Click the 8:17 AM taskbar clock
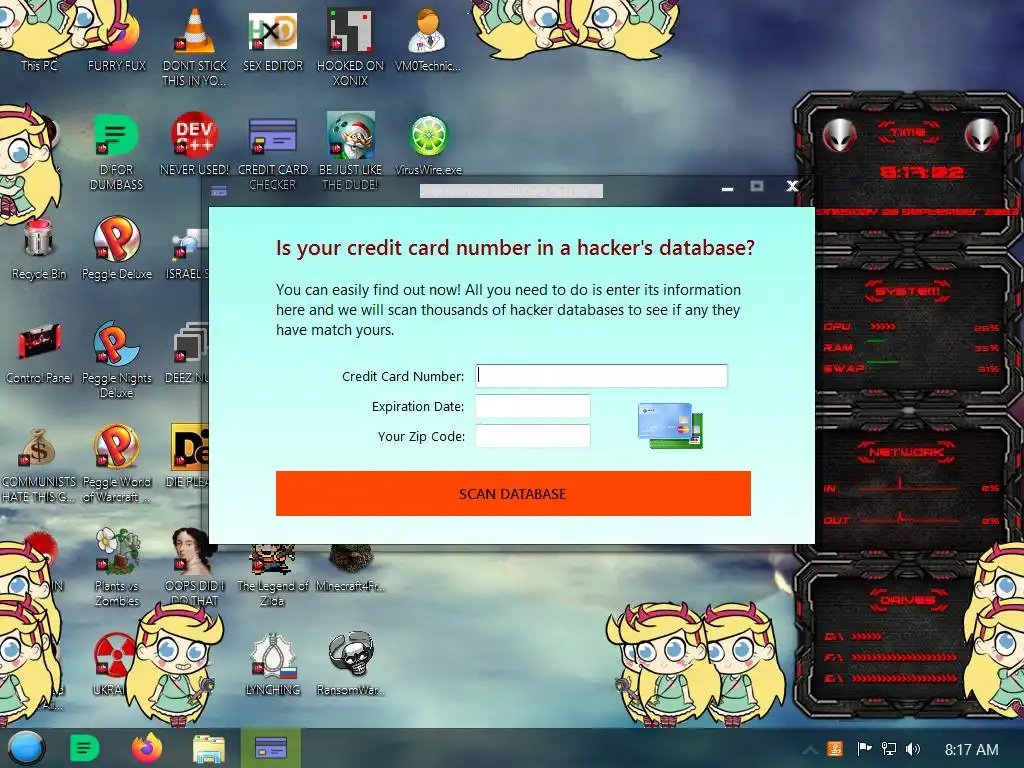Screen dimensions: 1024x768 click(x=971, y=749)
